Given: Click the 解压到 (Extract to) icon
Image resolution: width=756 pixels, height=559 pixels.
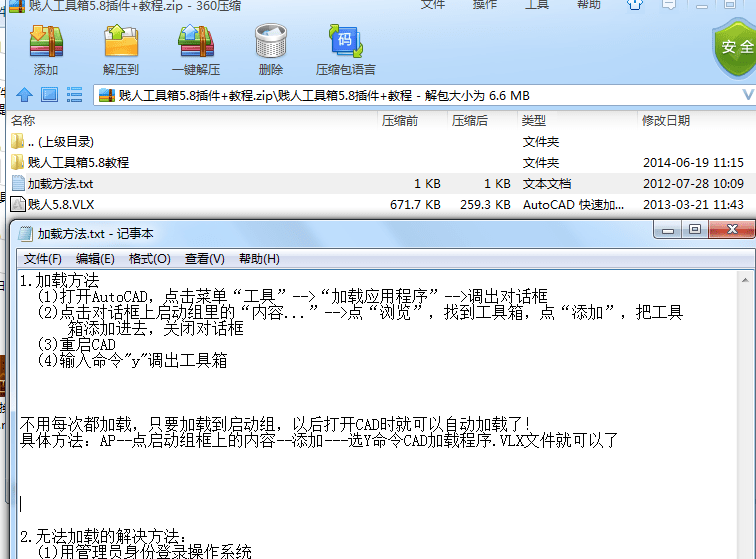Looking at the screenshot, I should point(121,42).
